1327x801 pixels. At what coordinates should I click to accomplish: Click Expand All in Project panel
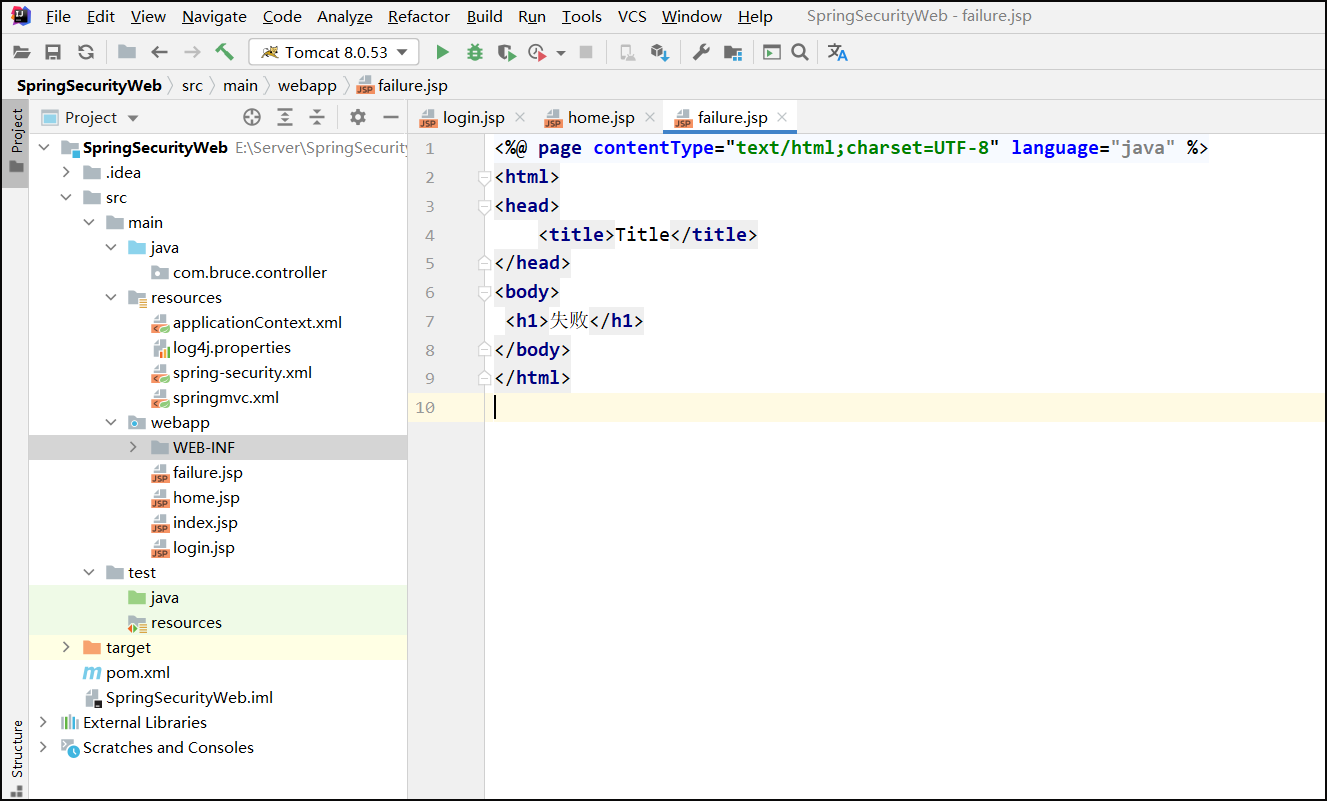click(285, 117)
